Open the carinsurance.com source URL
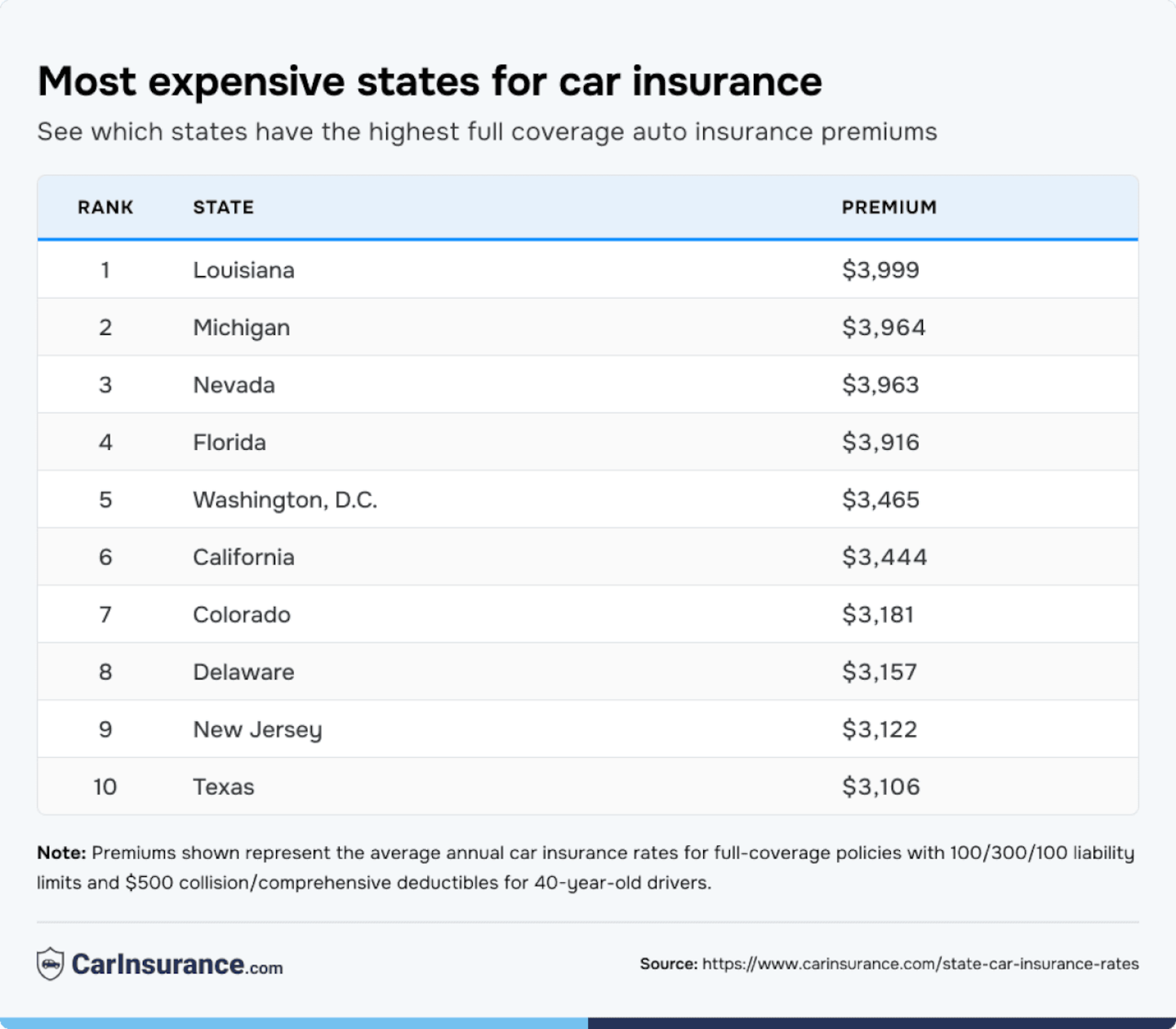 click(920, 964)
